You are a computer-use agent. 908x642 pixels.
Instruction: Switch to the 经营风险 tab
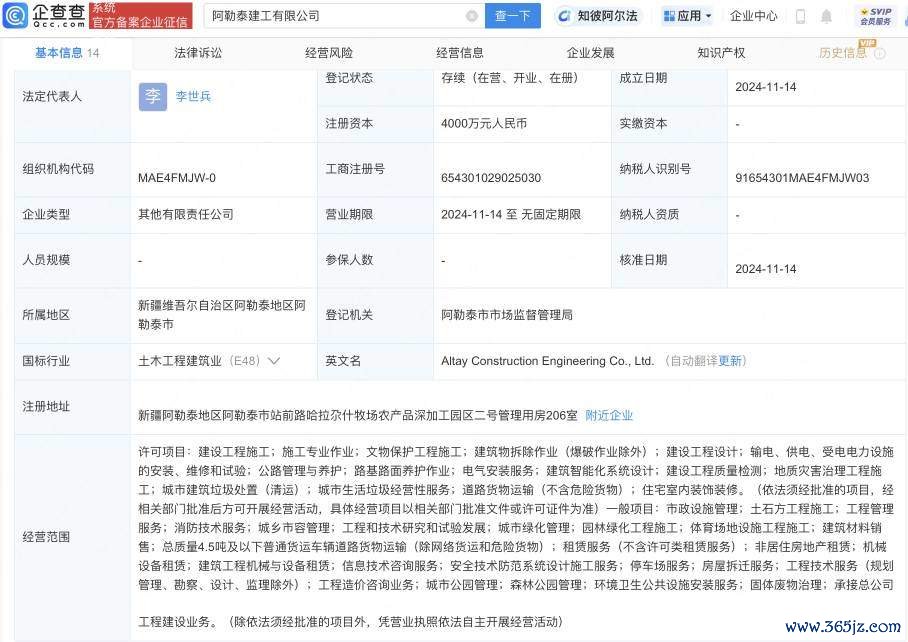[x=329, y=53]
